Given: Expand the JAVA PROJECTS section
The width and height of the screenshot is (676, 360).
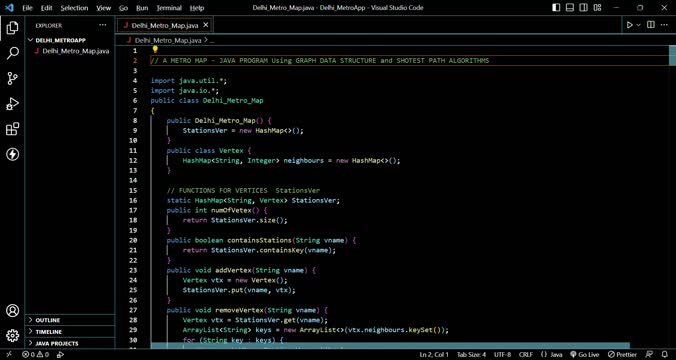Looking at the screenshot, I should pyautogui.click(x=70, y=344).
